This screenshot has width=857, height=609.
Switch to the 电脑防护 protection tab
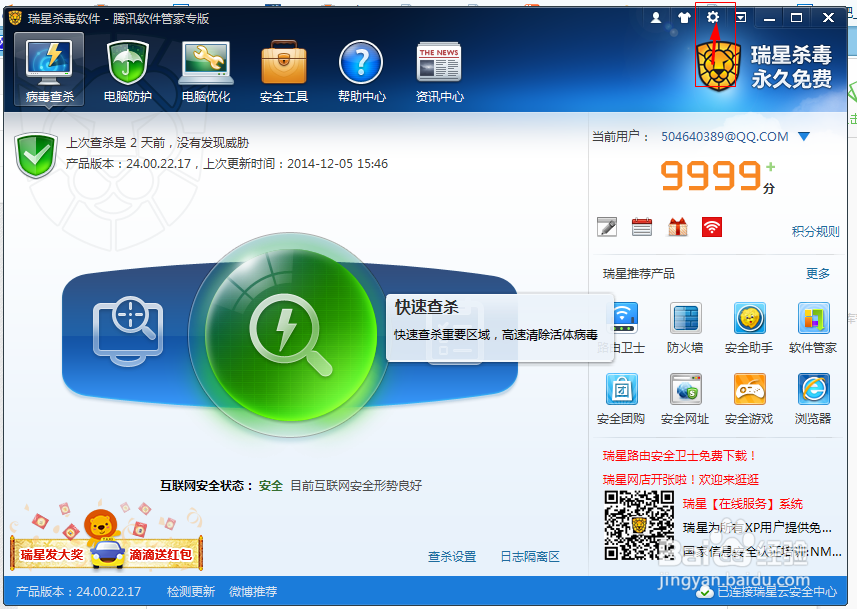coord(128,71)
